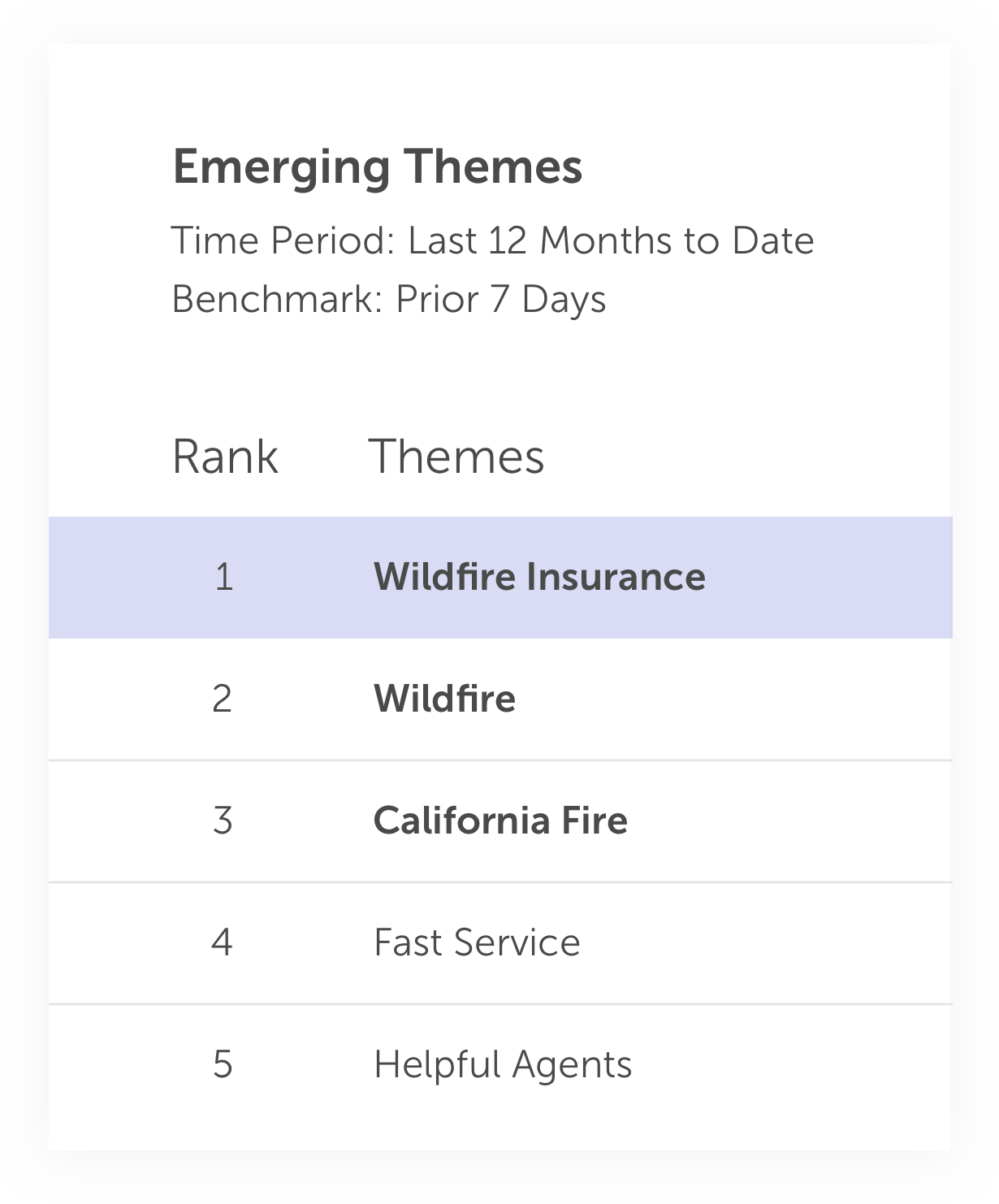Click the Benchmark label
999x1204 pixels.
point(277,299)
